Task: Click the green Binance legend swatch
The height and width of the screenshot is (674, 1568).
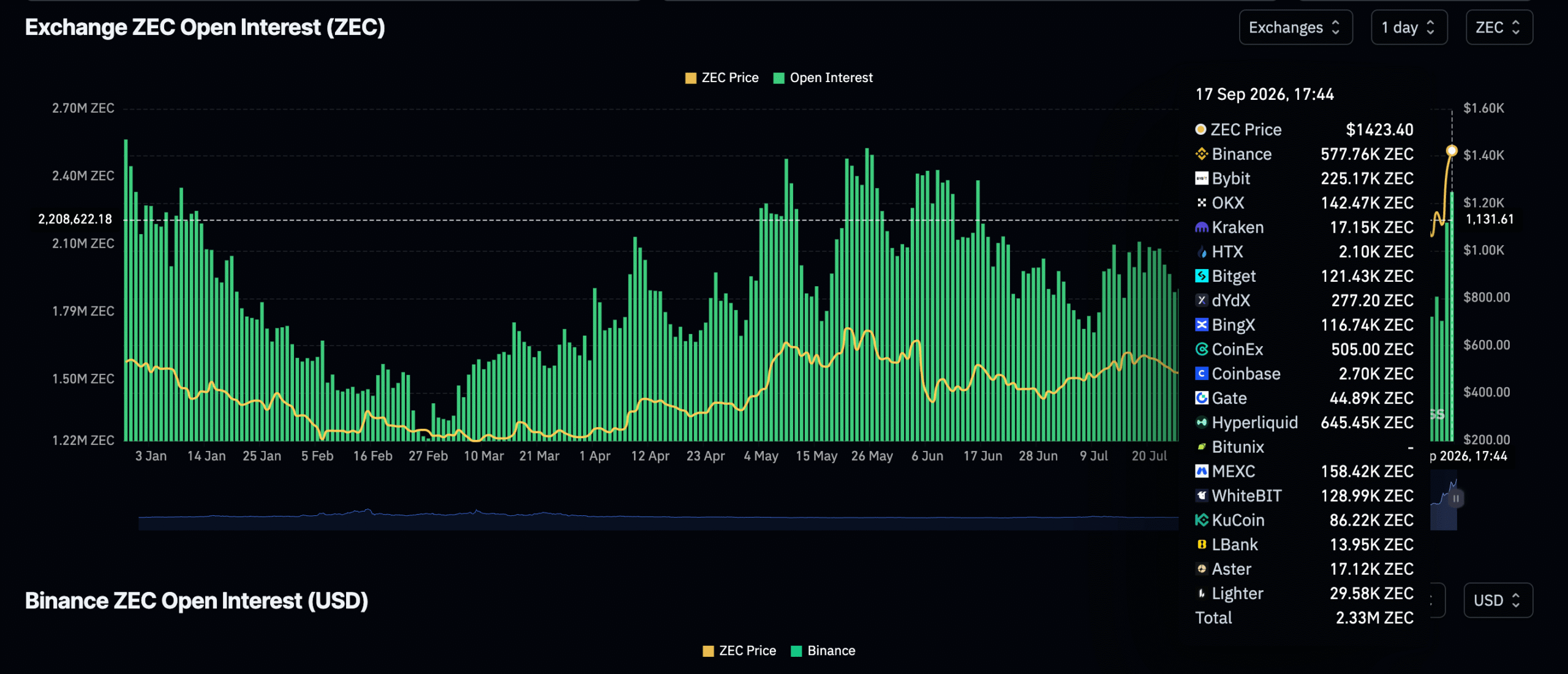Action: [x=796, y=651]
